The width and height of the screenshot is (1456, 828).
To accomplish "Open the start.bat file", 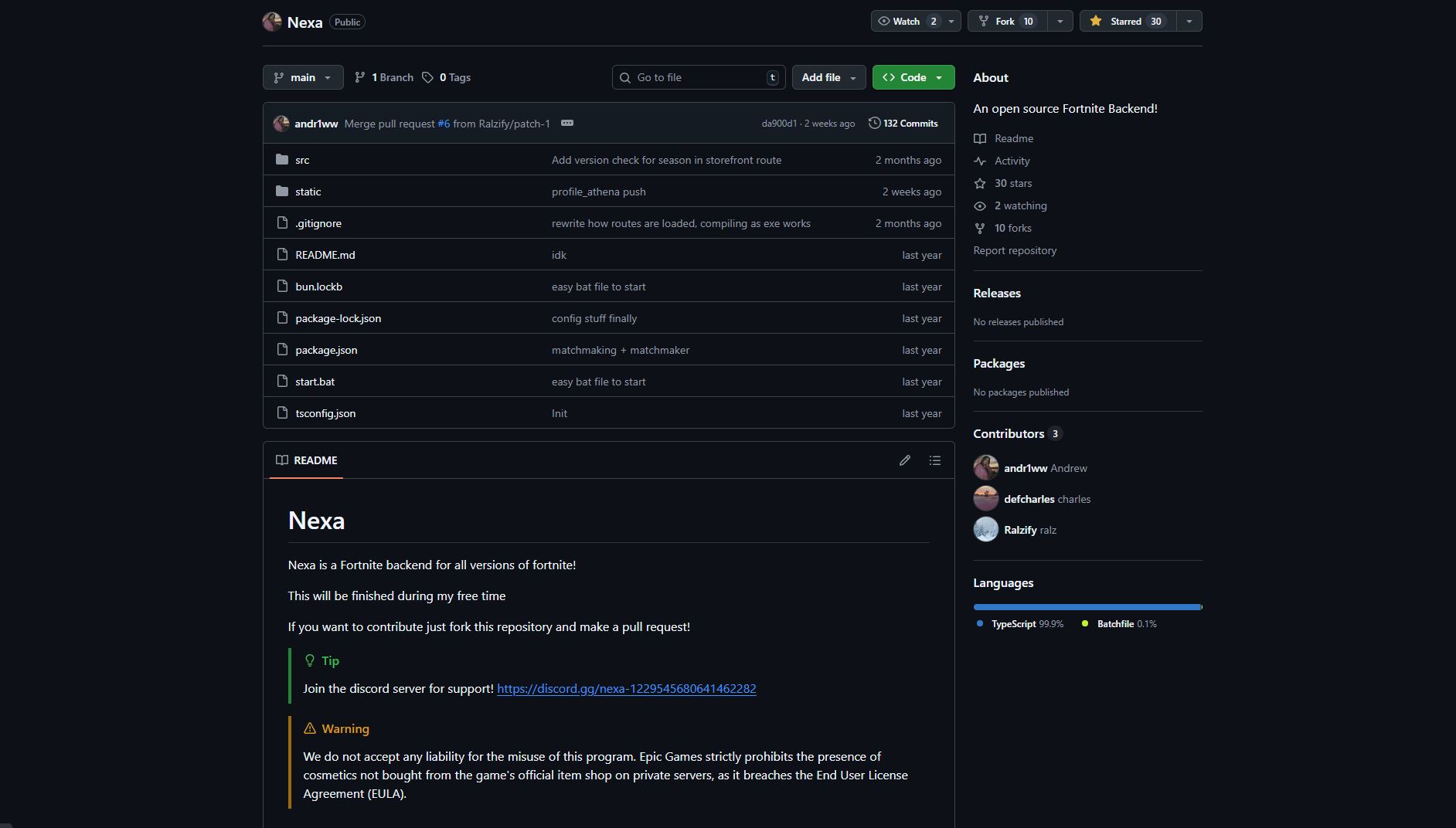I will pos(315,382).
